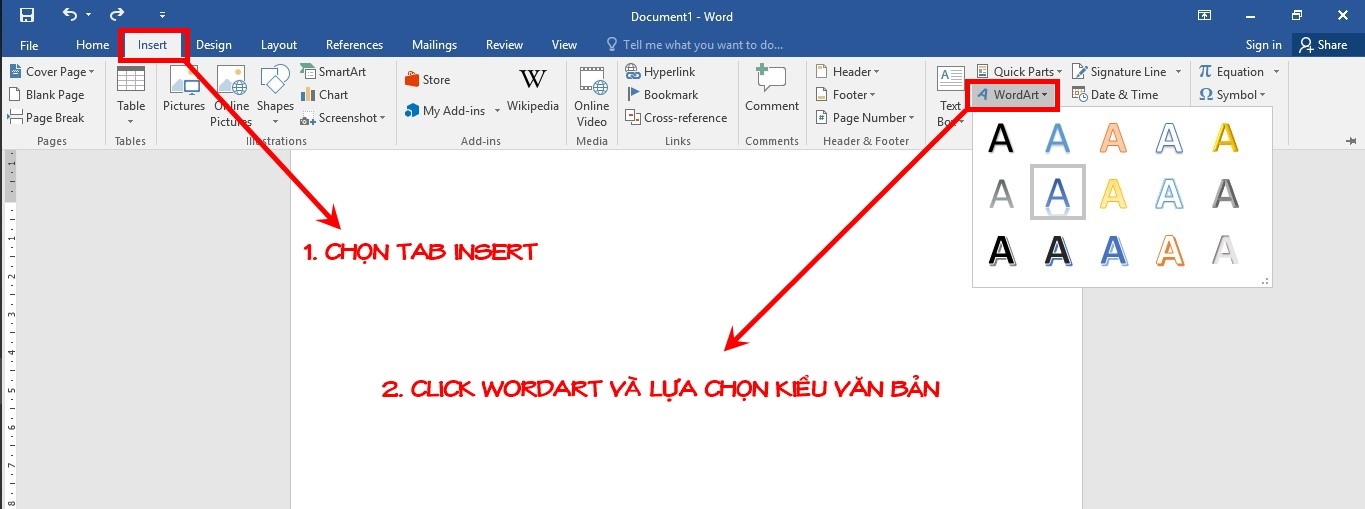Choose the blue bottom-row WordArt style
The image size is (1365, 509).
click(1113, 250)
